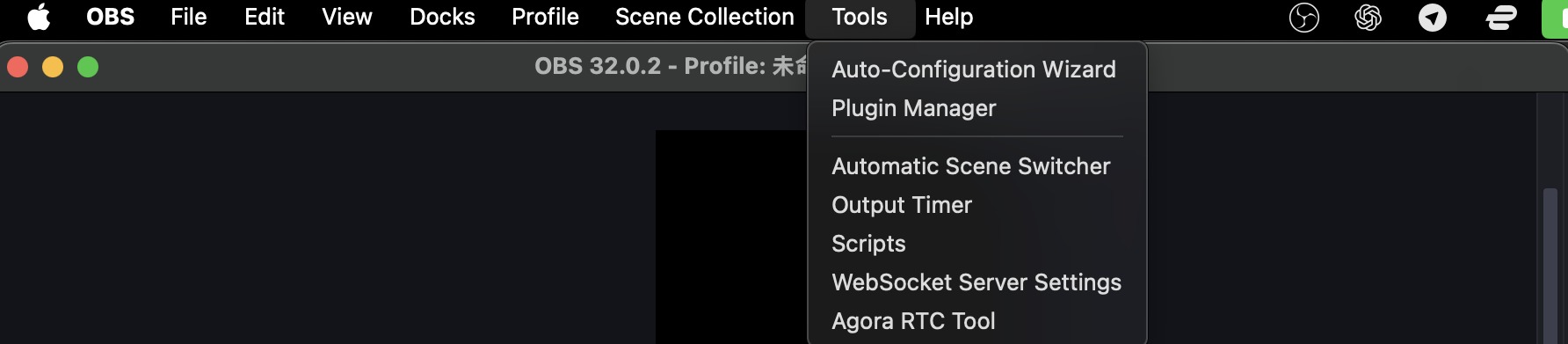The image size is (1568, 344).
Task: Open the File menu
Action: (x=189, y=17)
